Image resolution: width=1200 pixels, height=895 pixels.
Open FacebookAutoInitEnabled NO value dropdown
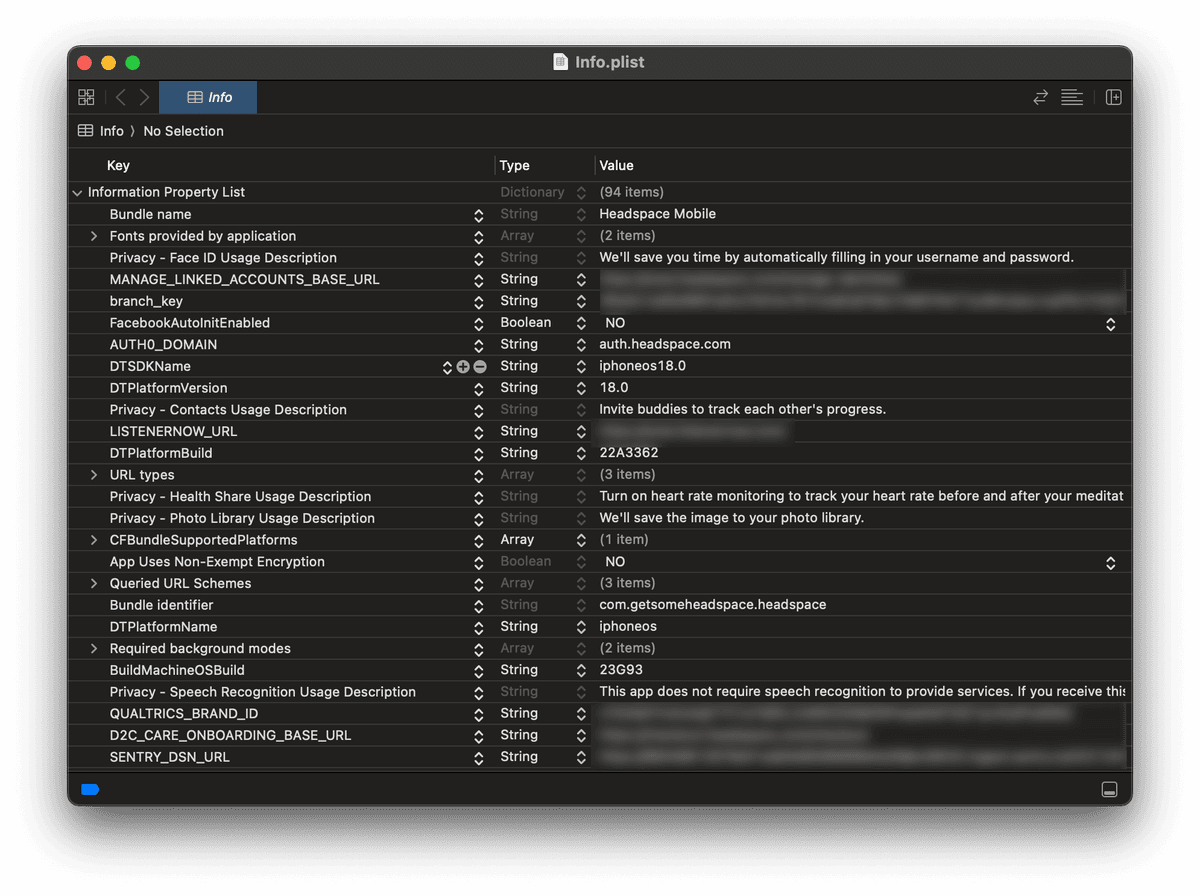tap(1110, 323)
